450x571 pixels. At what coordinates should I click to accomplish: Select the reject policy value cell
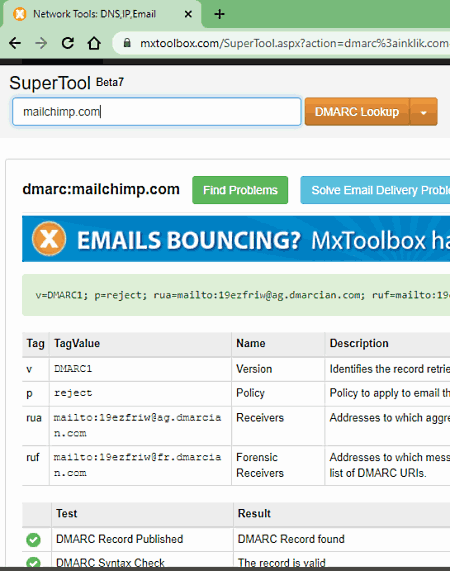[x=140, y=393]
